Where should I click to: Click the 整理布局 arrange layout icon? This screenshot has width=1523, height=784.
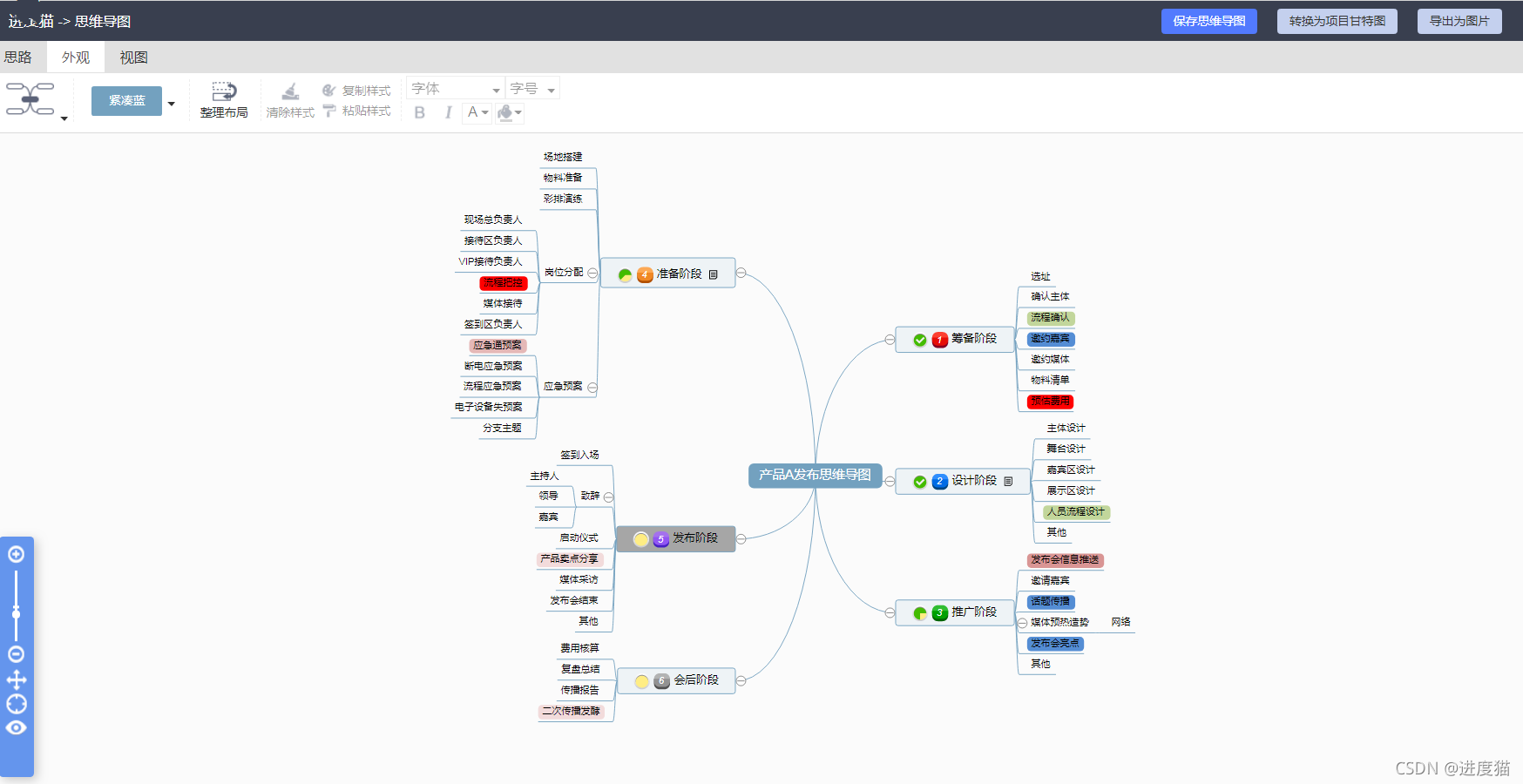[x=224, y=91]
